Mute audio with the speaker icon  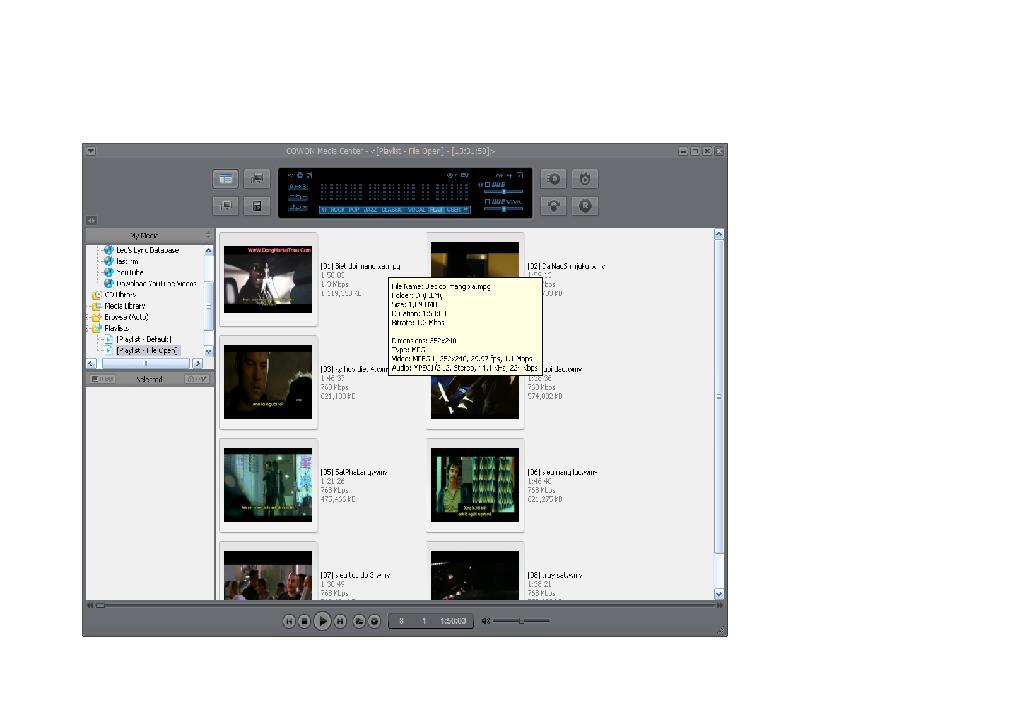(x=485, y=621)
